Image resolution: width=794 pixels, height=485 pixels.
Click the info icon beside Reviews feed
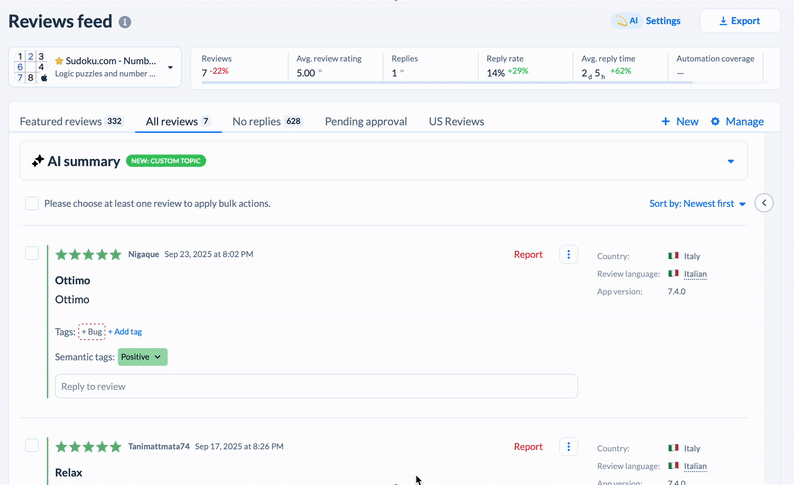pos(125,22)
